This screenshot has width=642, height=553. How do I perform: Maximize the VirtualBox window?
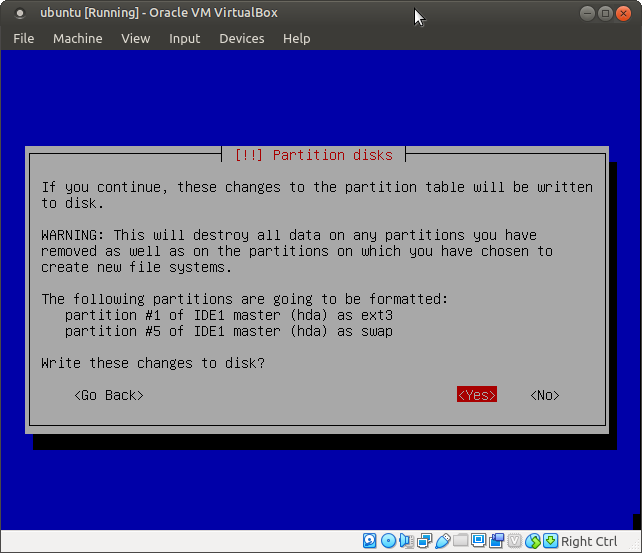[x=605, y=14]
